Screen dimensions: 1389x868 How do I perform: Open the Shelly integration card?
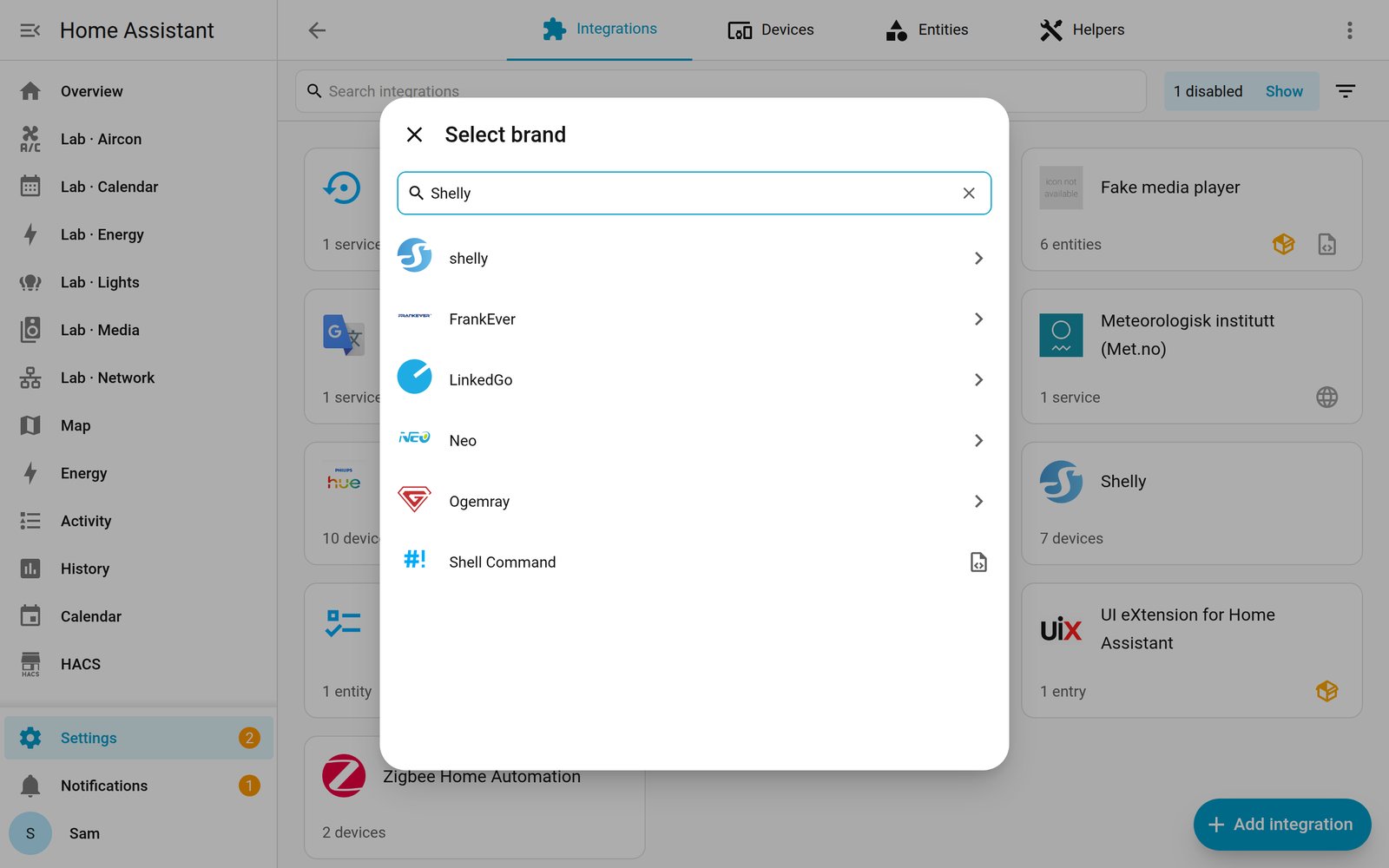(x=1191, y=503)
